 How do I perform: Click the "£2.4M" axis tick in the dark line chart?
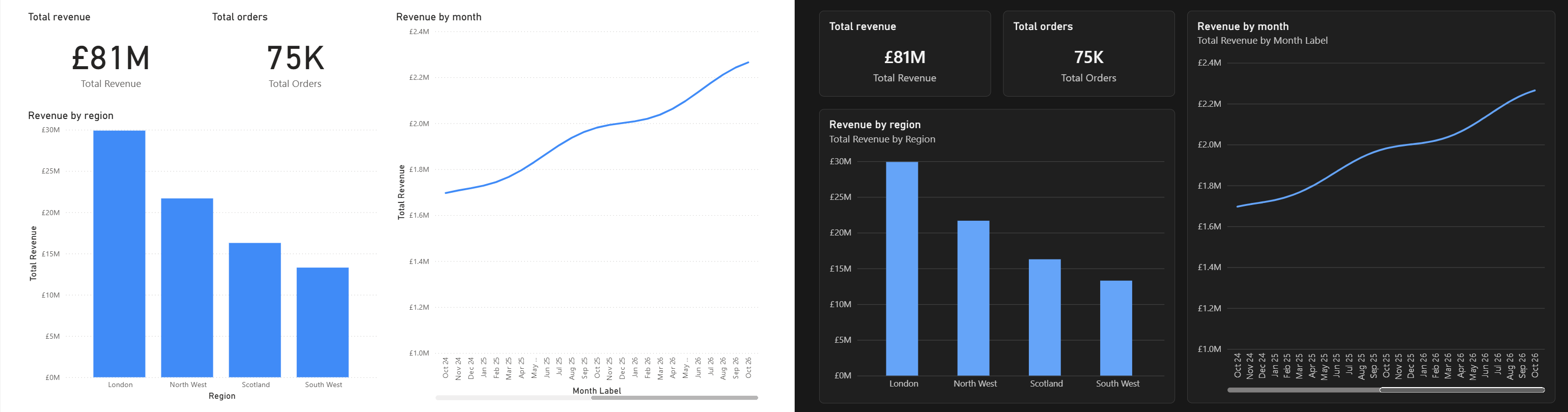pos(1210,63)
